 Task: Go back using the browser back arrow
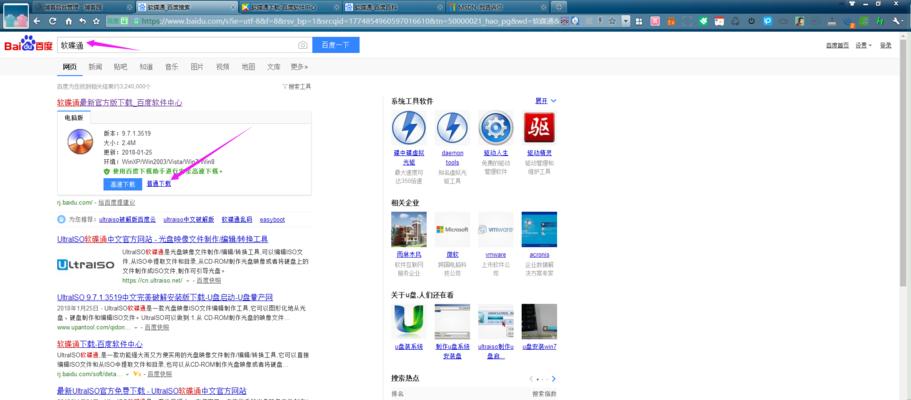tap(37, 21)
